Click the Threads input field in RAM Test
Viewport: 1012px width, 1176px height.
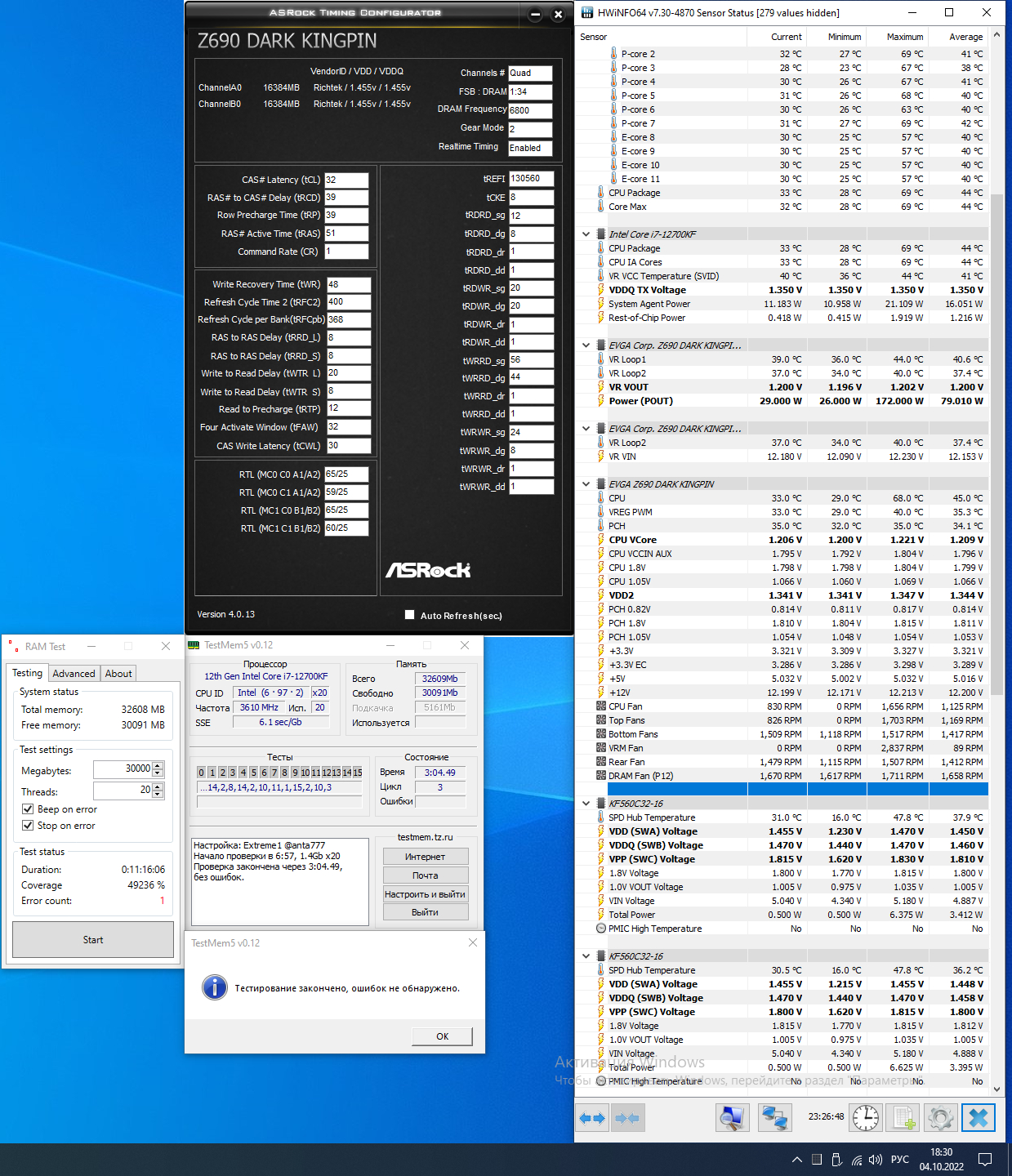[x=123, y=790]
